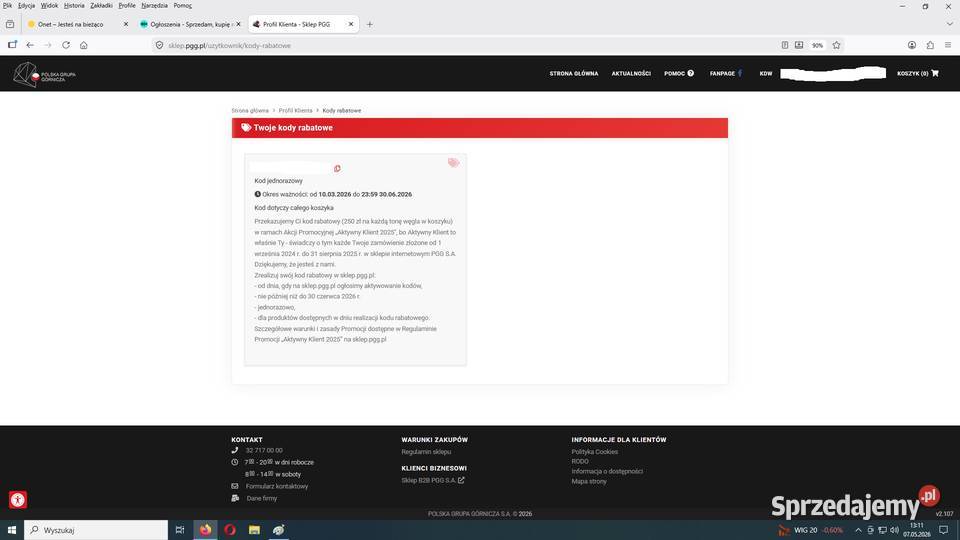The image size is (960, 540).
Task: Open the accessibility widget icon
Action: pyautogui.click(x=18, y=500)
